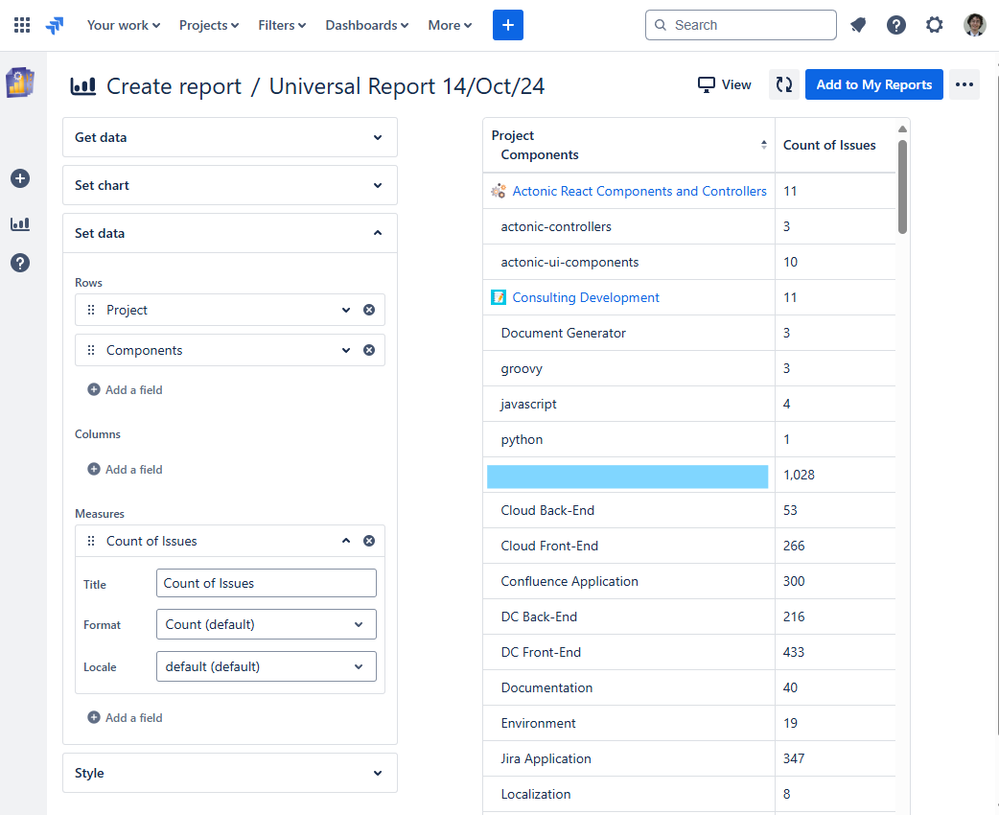
Task: Click the Search input field
Action: (x=740, y=25)
